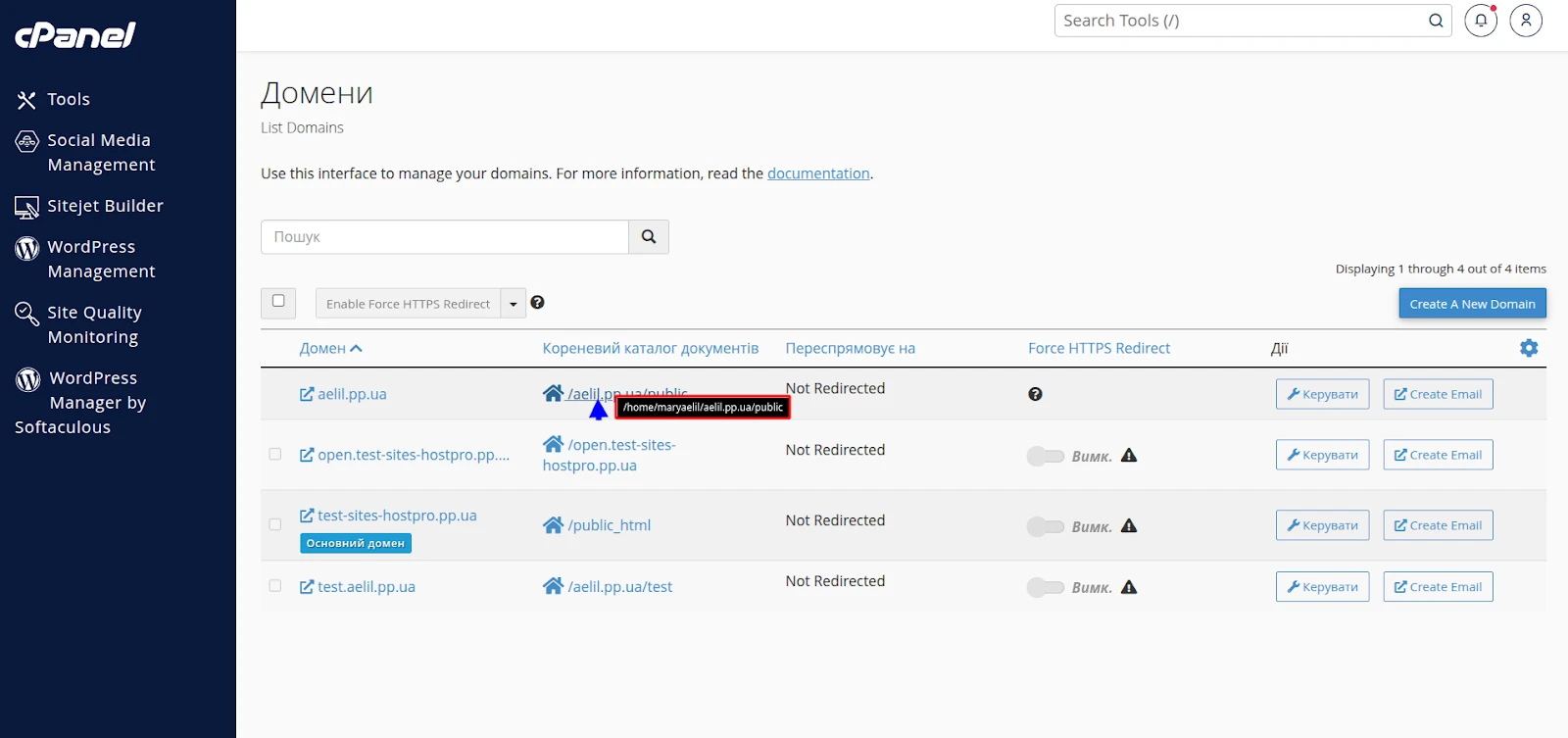Viewport: 1568px width, 738px height.
Task: Toggle Force HTTPS for test-sites-hostpro.pp.ua
Action: [x=1045, y=526]
